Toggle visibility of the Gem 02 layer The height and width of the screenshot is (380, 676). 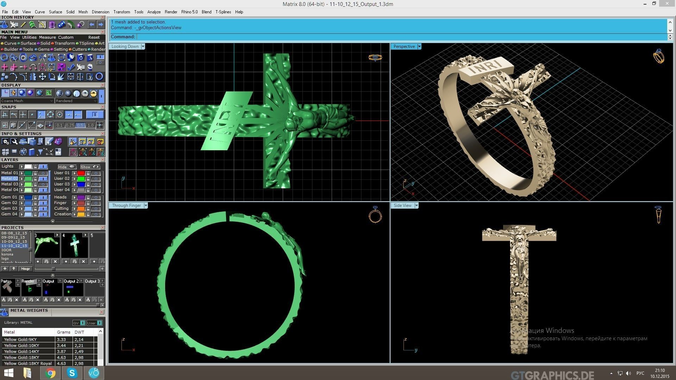click(x=43, y=203)
